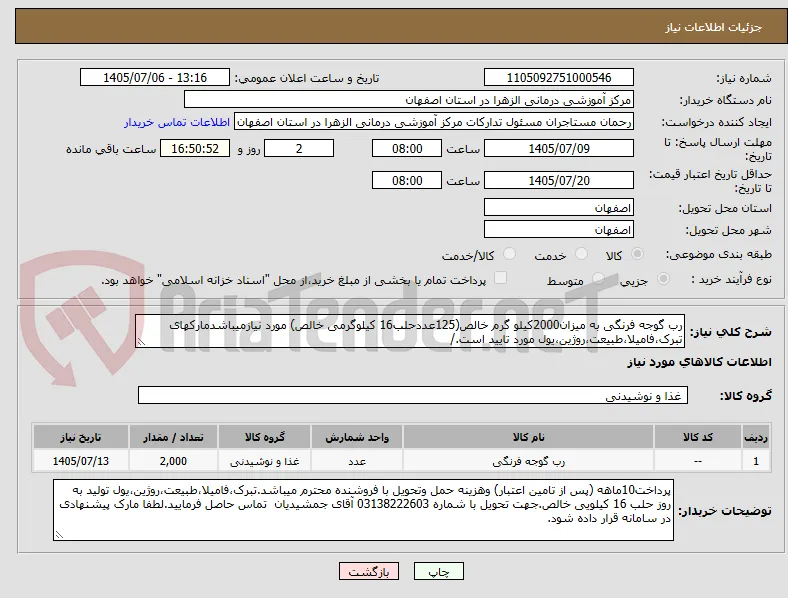
Task: Click the table cell غذا و نوشیدنی
Action: pos(264,461)
